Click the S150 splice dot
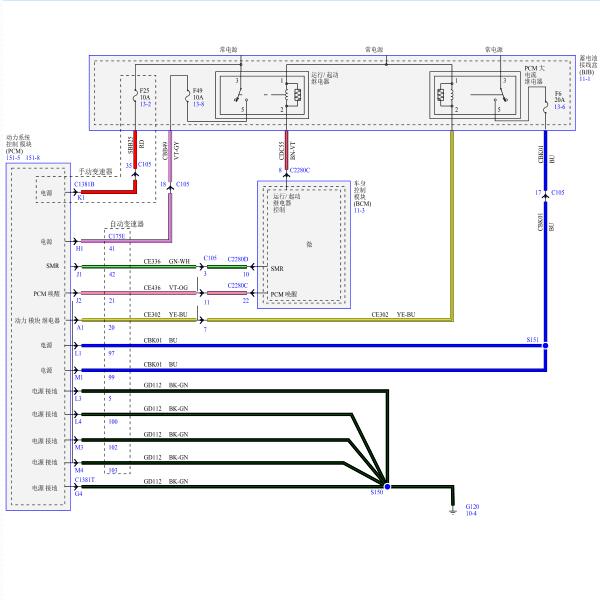600x600 pixels. click(387, 487)
